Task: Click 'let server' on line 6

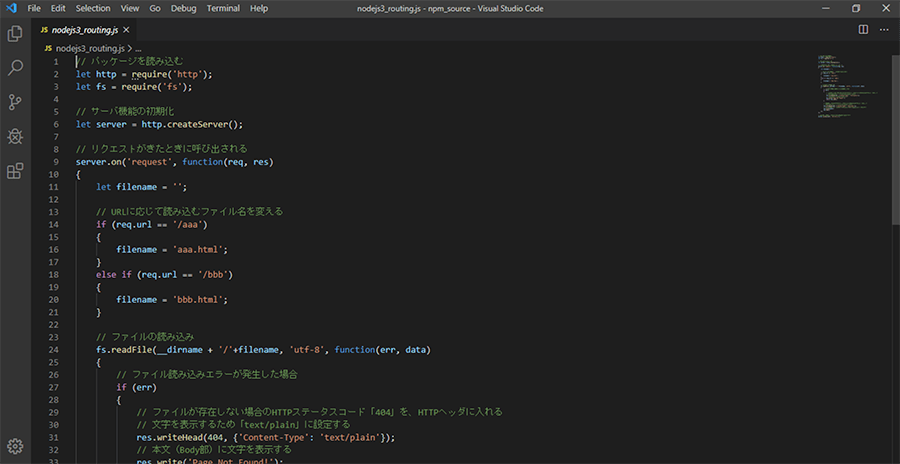Action: pos(101,125)
